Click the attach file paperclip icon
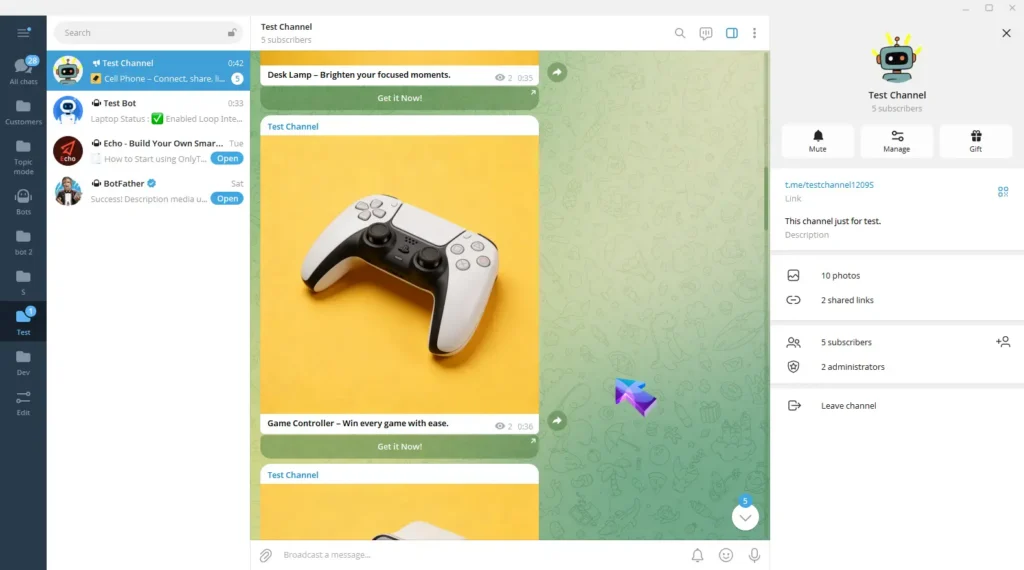 266,555
